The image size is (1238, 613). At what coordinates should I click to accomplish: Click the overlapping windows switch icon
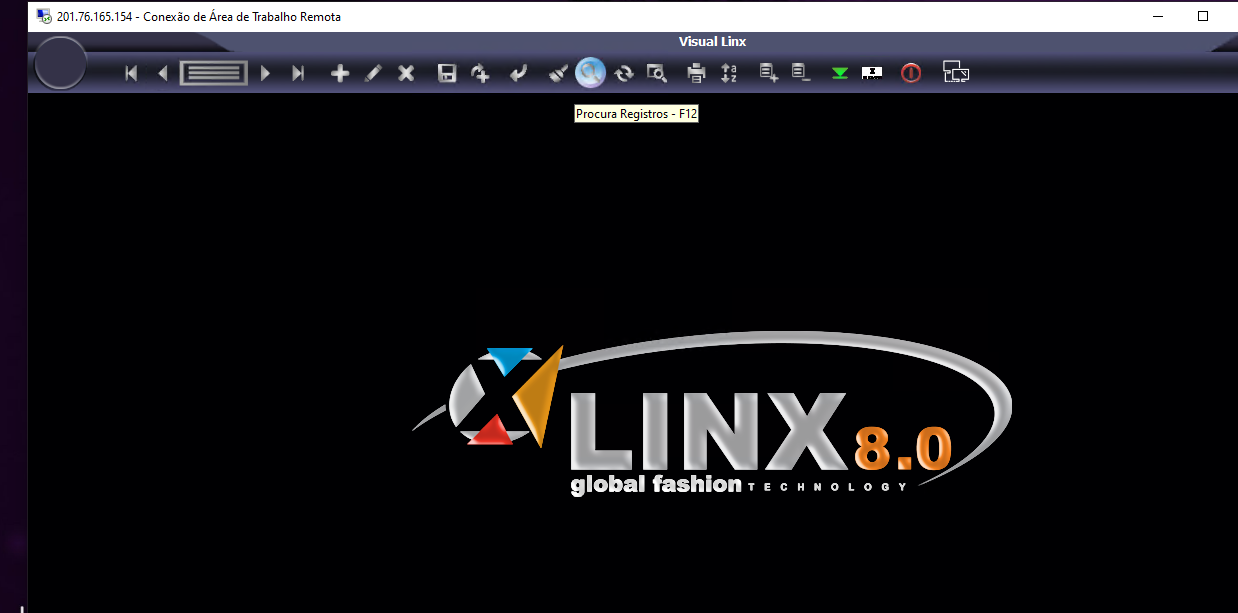[956, 72]
